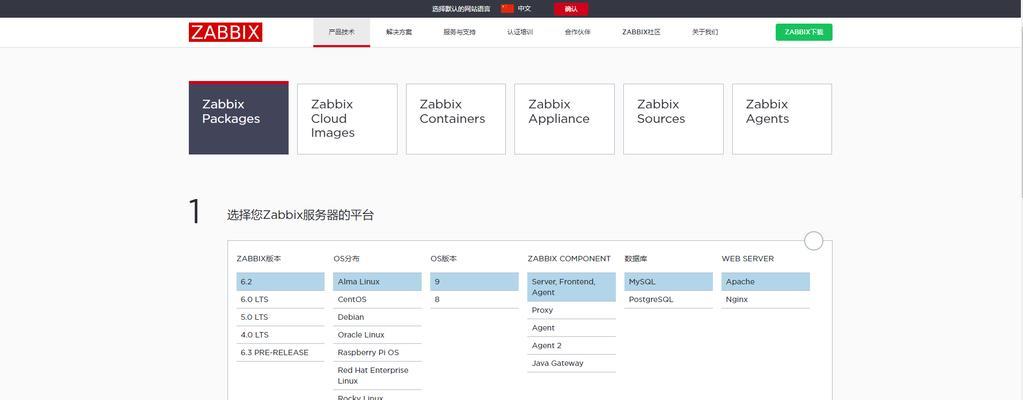This screenshot has height=400, width=1023.
Task: Open the 服务与支持 menu
Action: (x=459, y=32)
